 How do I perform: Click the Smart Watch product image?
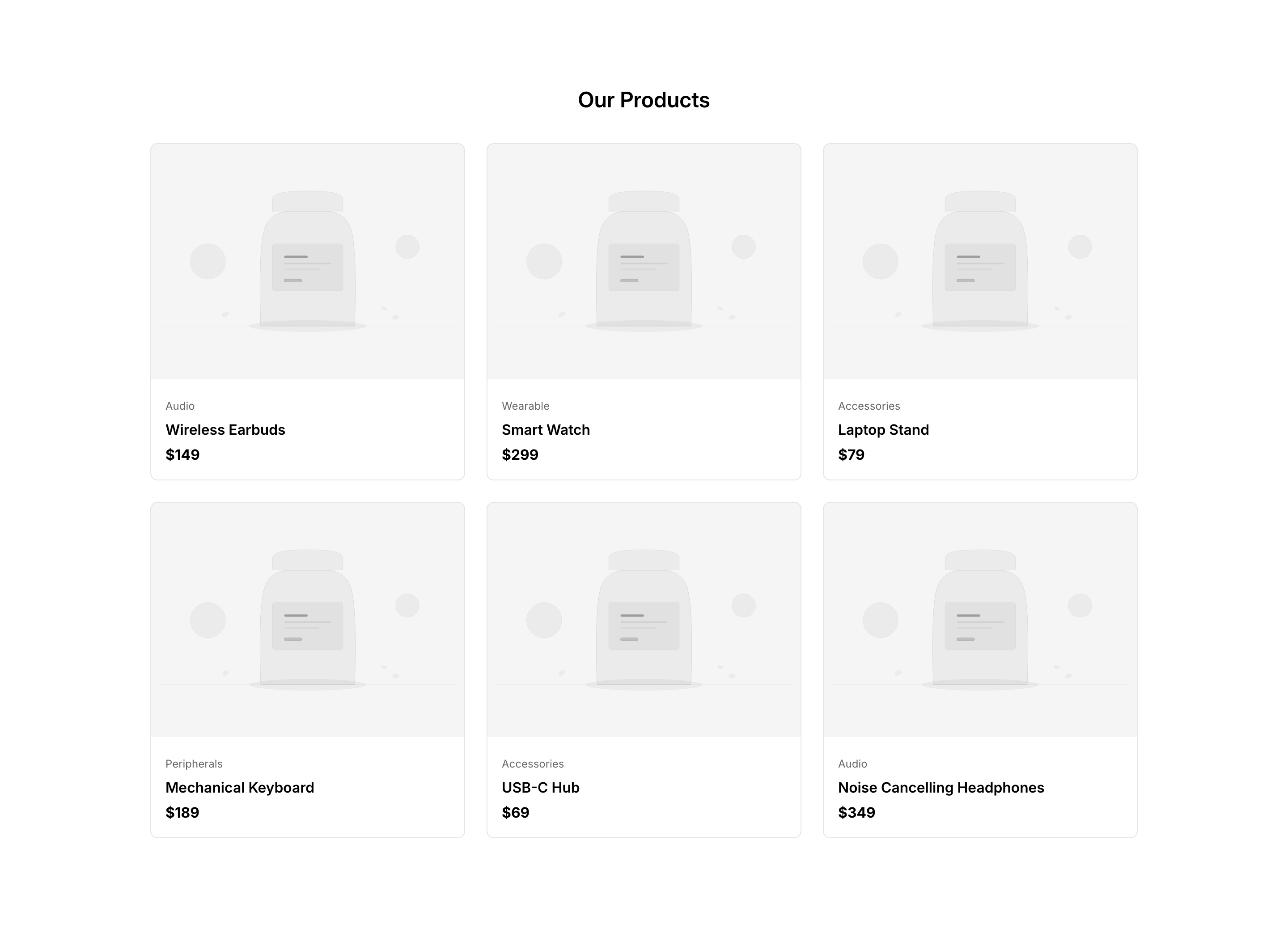(x=644, y=261)
